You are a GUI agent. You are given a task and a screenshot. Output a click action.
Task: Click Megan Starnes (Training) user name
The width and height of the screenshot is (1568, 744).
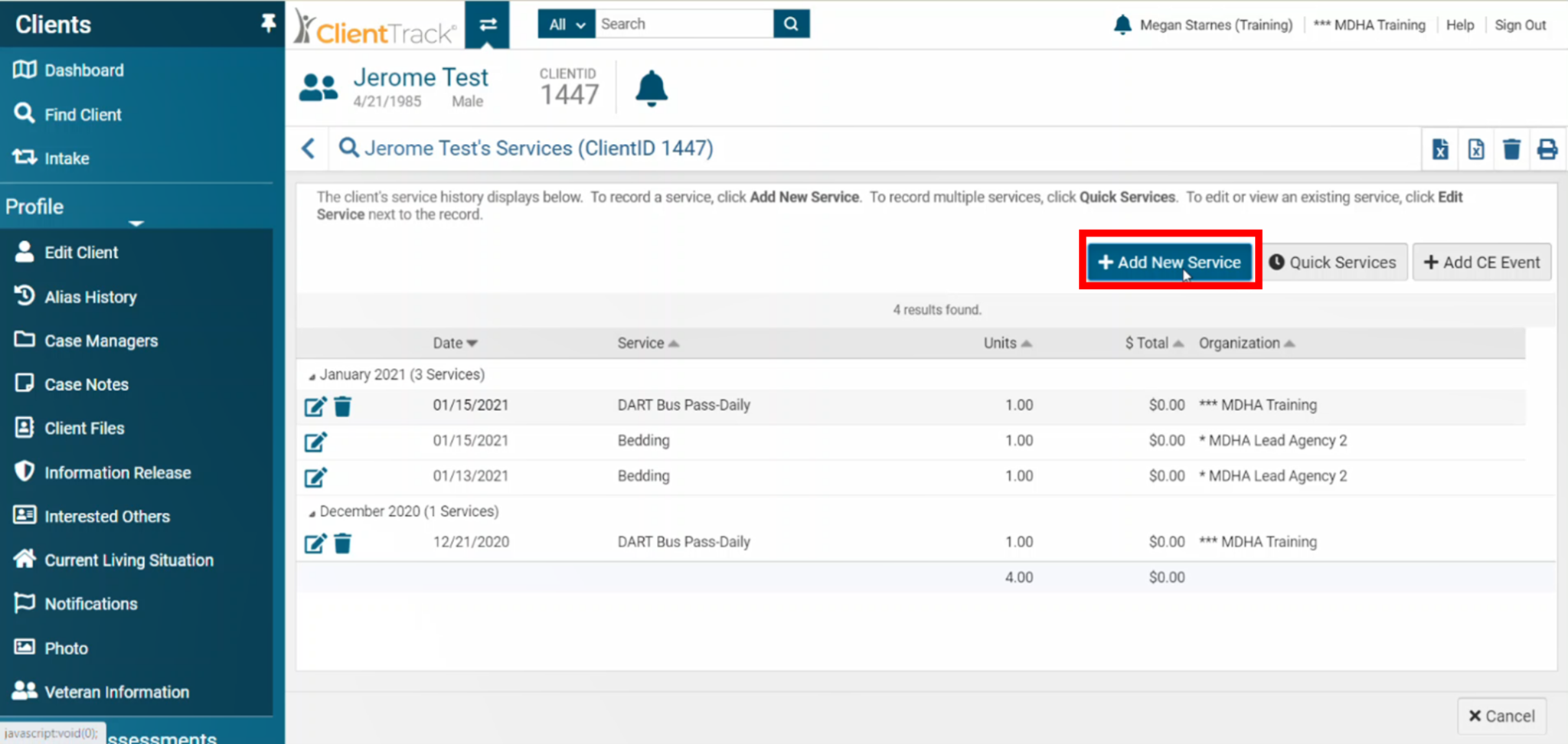pos(1216,24)
